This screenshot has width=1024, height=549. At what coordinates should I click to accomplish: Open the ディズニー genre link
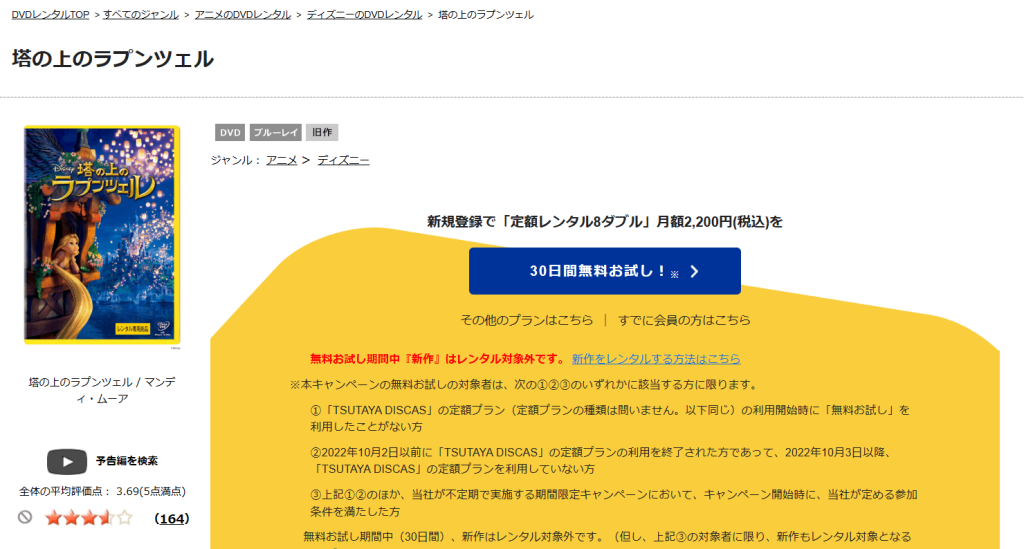point(344,160)
